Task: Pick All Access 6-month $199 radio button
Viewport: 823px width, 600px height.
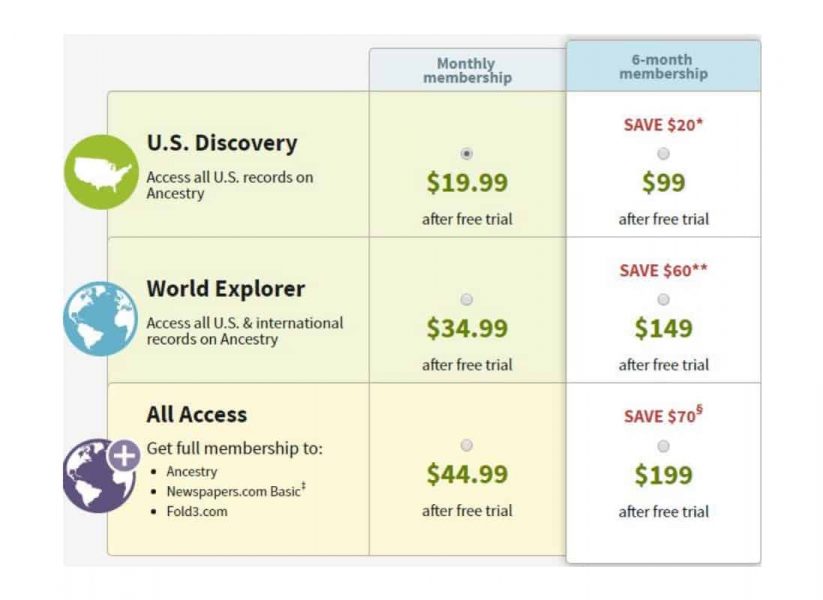Action: pos(664,446)
